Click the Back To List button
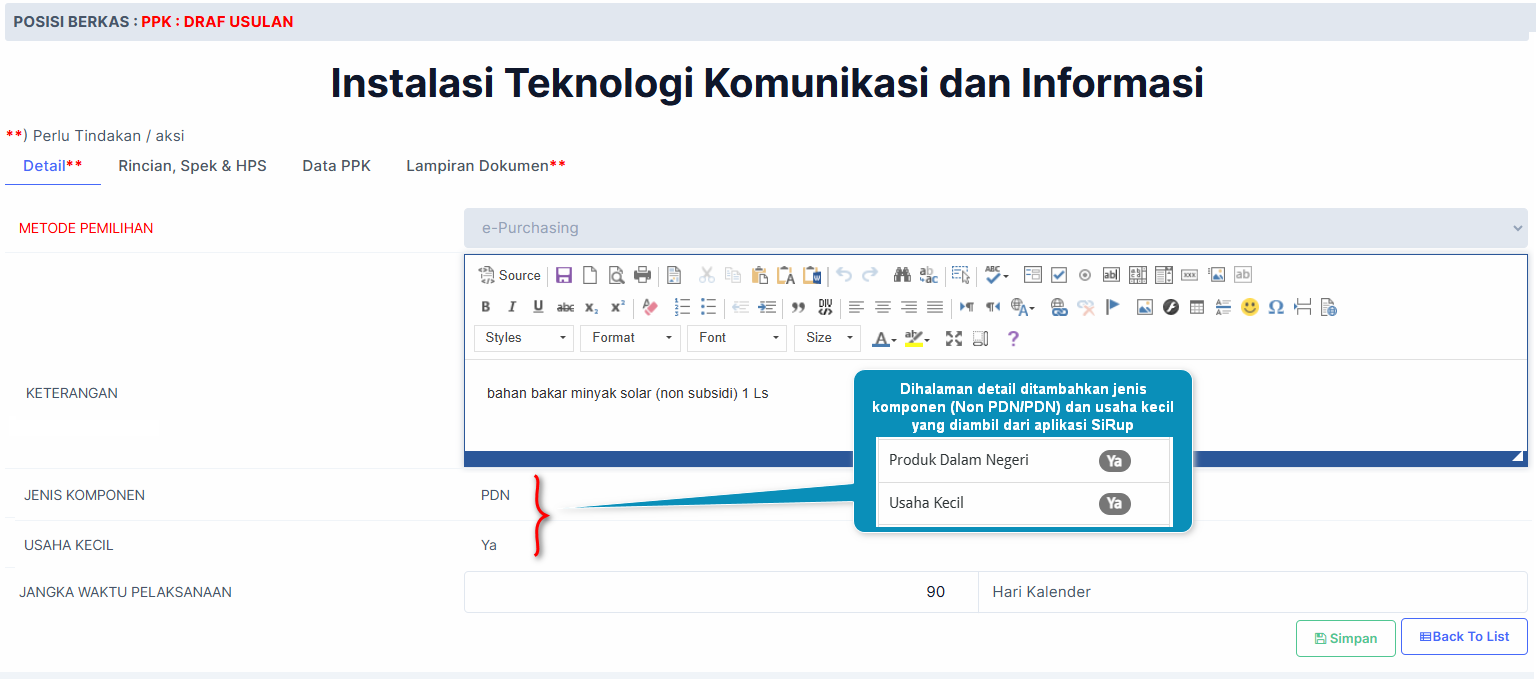 pyautogui.click(x=1464, y=637)
